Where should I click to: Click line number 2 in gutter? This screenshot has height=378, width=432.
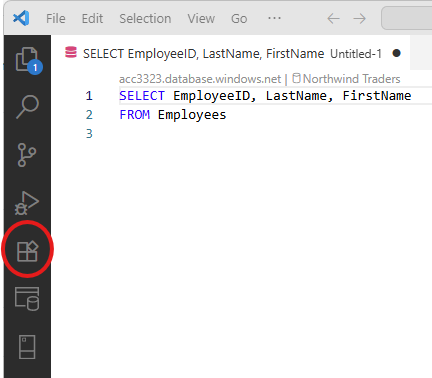tap(89, 115)
